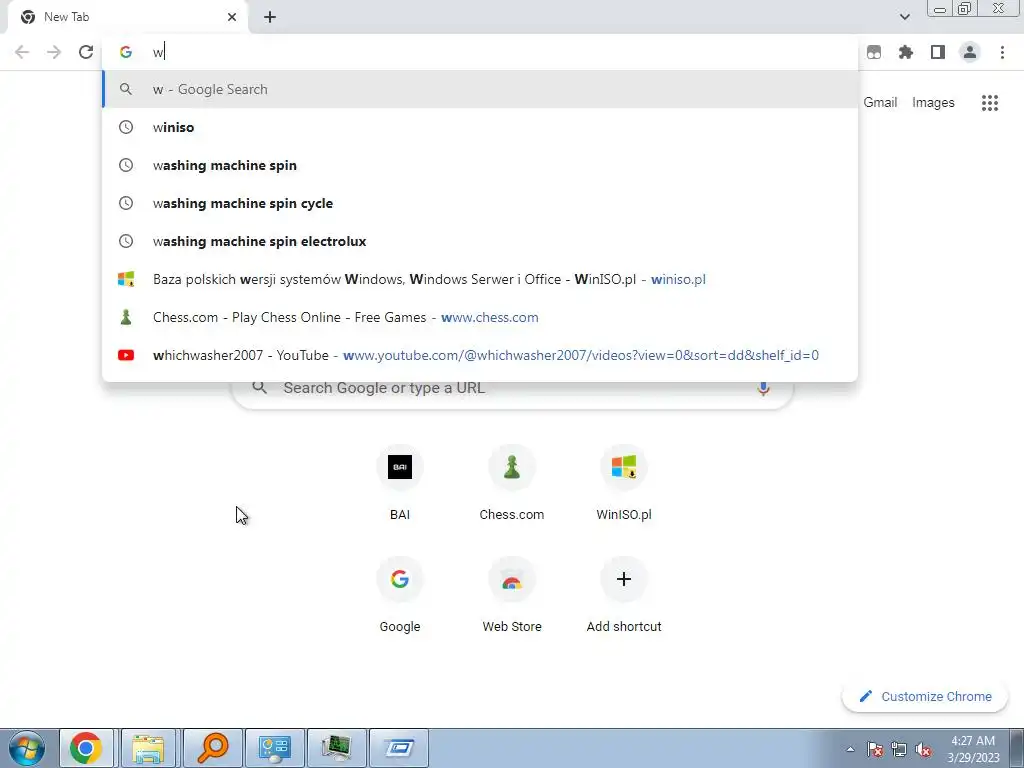Screen dimensions: 1024x768
Task: Click the extension icon left of puzzle icon
Action: [x=874, y=52]
